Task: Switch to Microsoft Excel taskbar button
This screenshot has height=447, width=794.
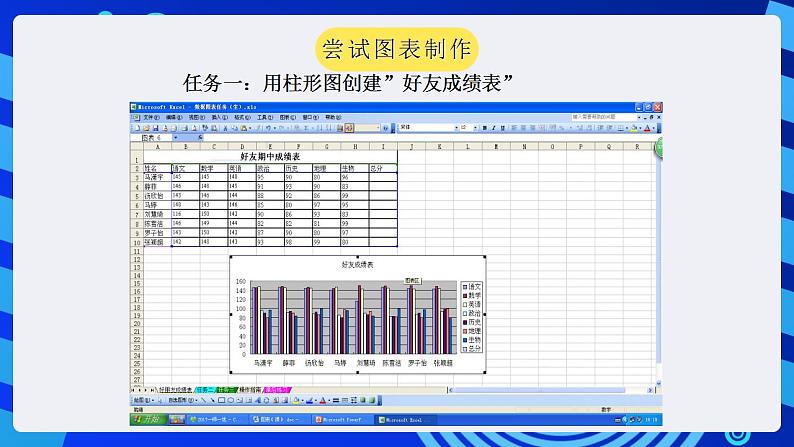Action: (406, 420)
